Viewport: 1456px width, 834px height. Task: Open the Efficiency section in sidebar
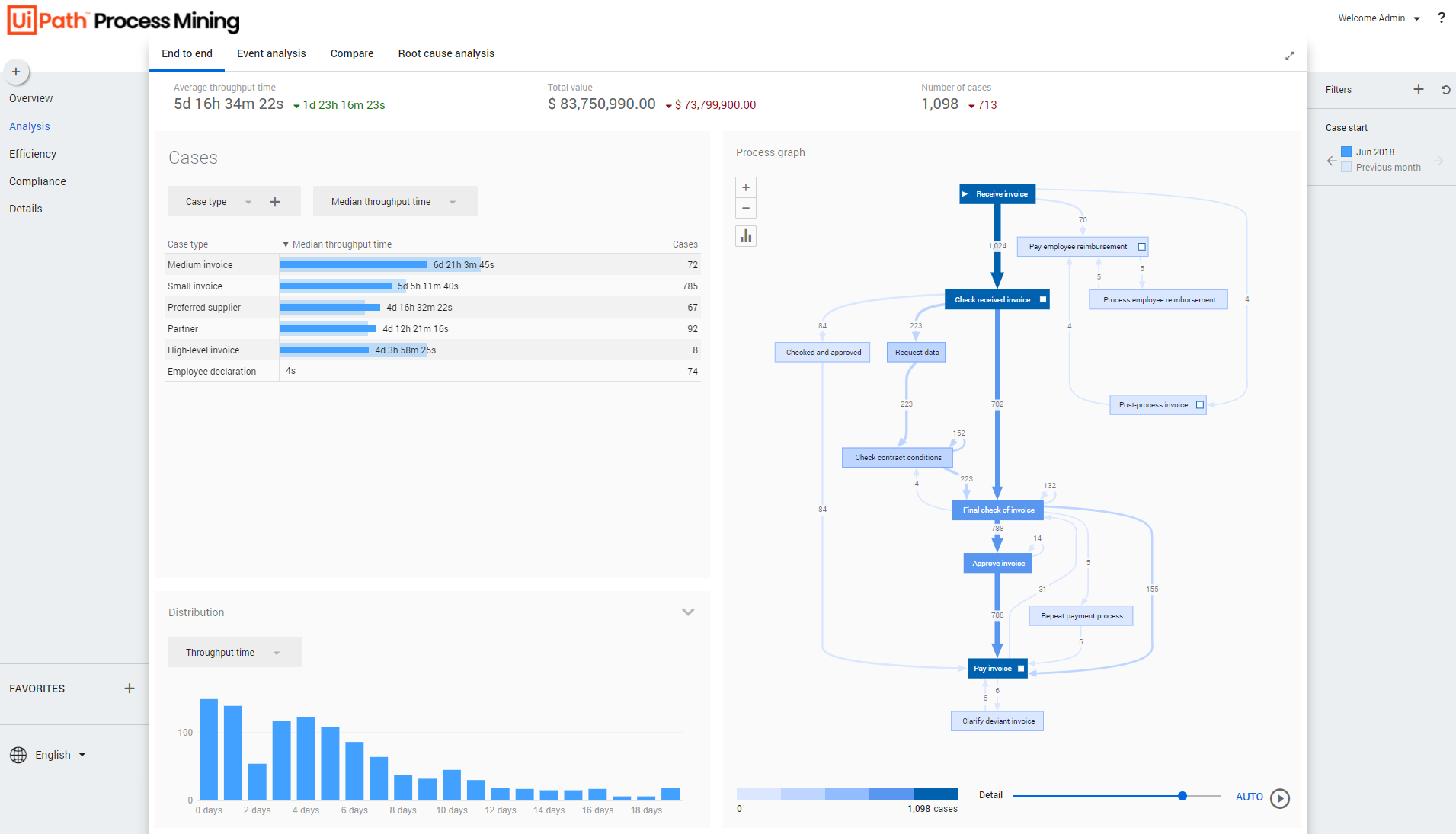click(x=33, y=154)
